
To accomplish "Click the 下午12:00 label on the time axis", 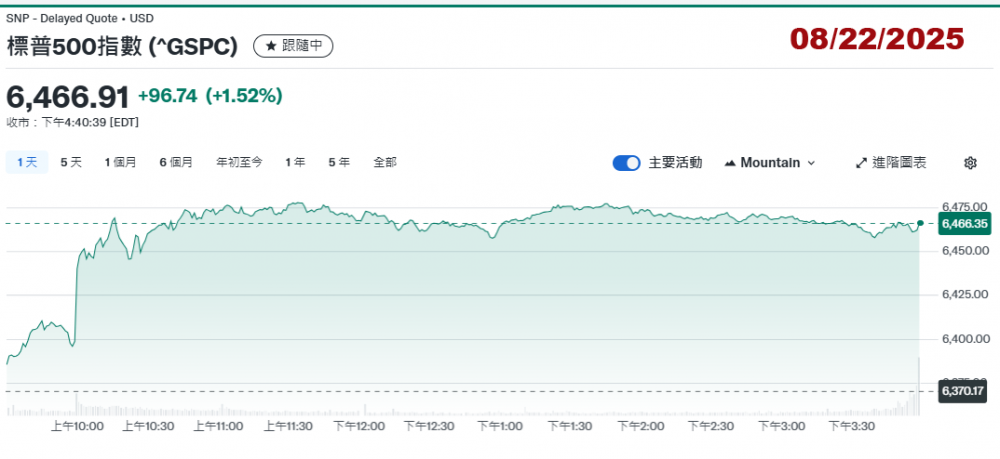I will click(x=359, y=426).
